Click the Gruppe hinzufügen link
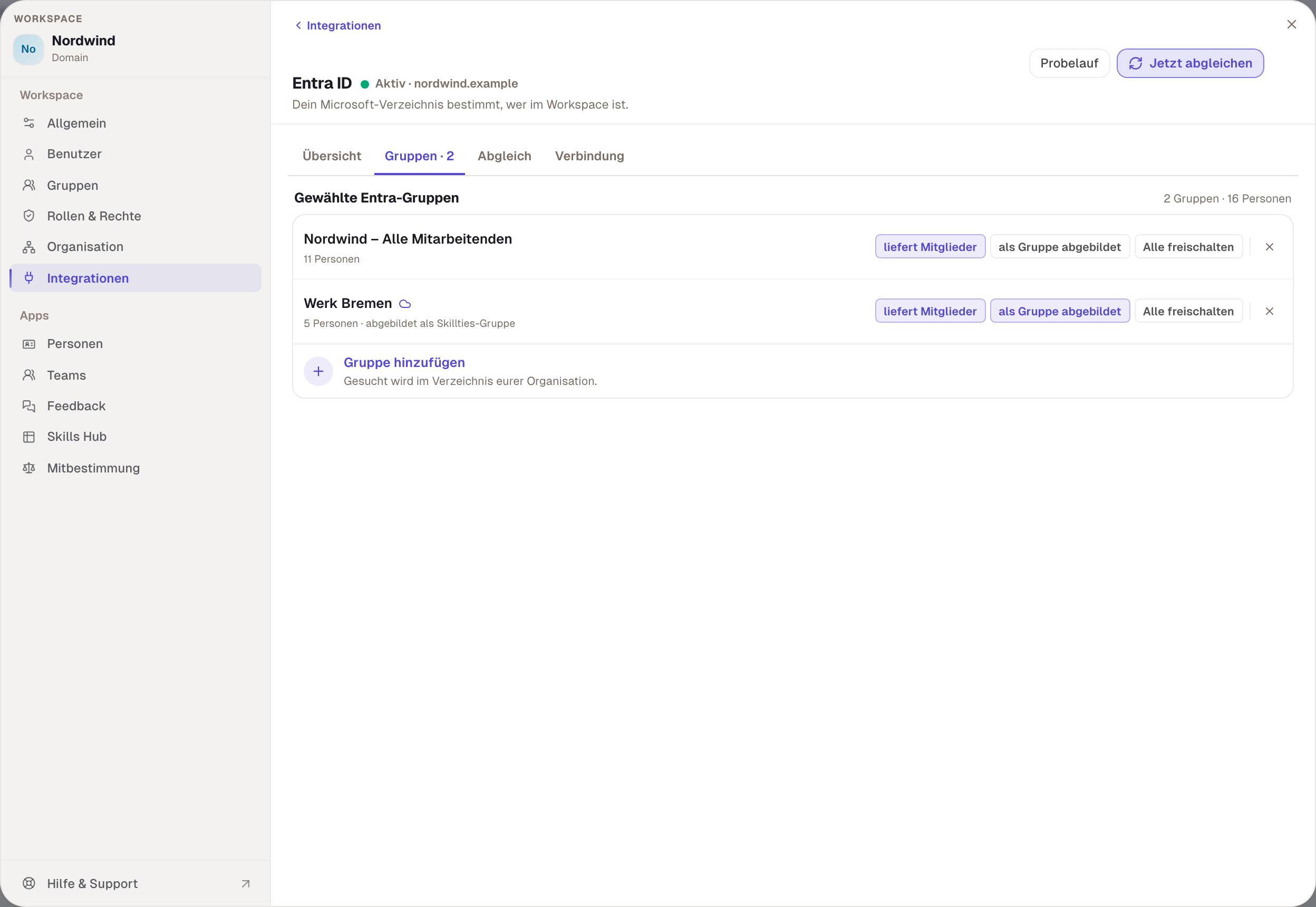This screenshot has height=907, width=1316. (404, 363)
